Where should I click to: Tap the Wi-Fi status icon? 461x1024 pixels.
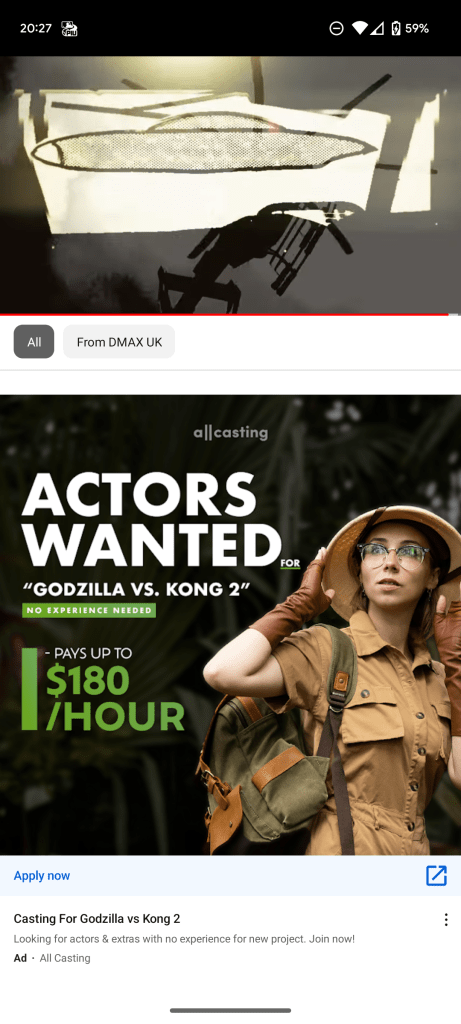[x=359, y=28]
